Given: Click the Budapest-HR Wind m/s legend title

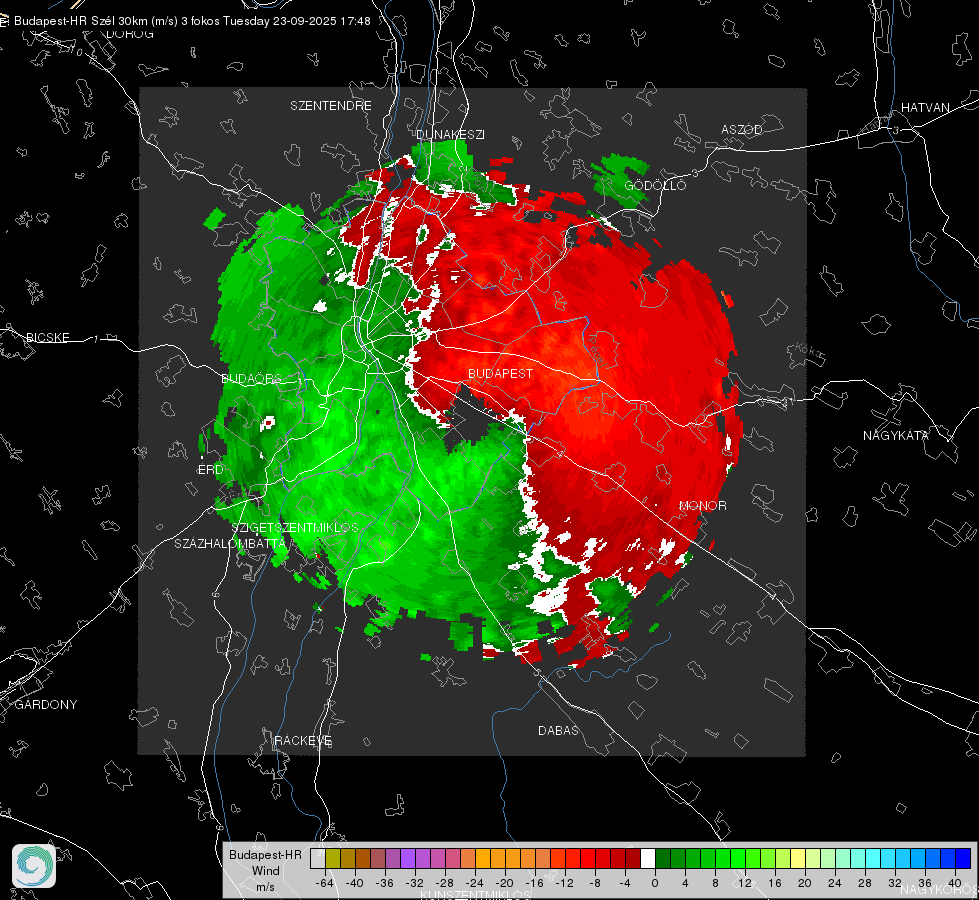Looking at the screenshot, I should (x=265, y=871).
